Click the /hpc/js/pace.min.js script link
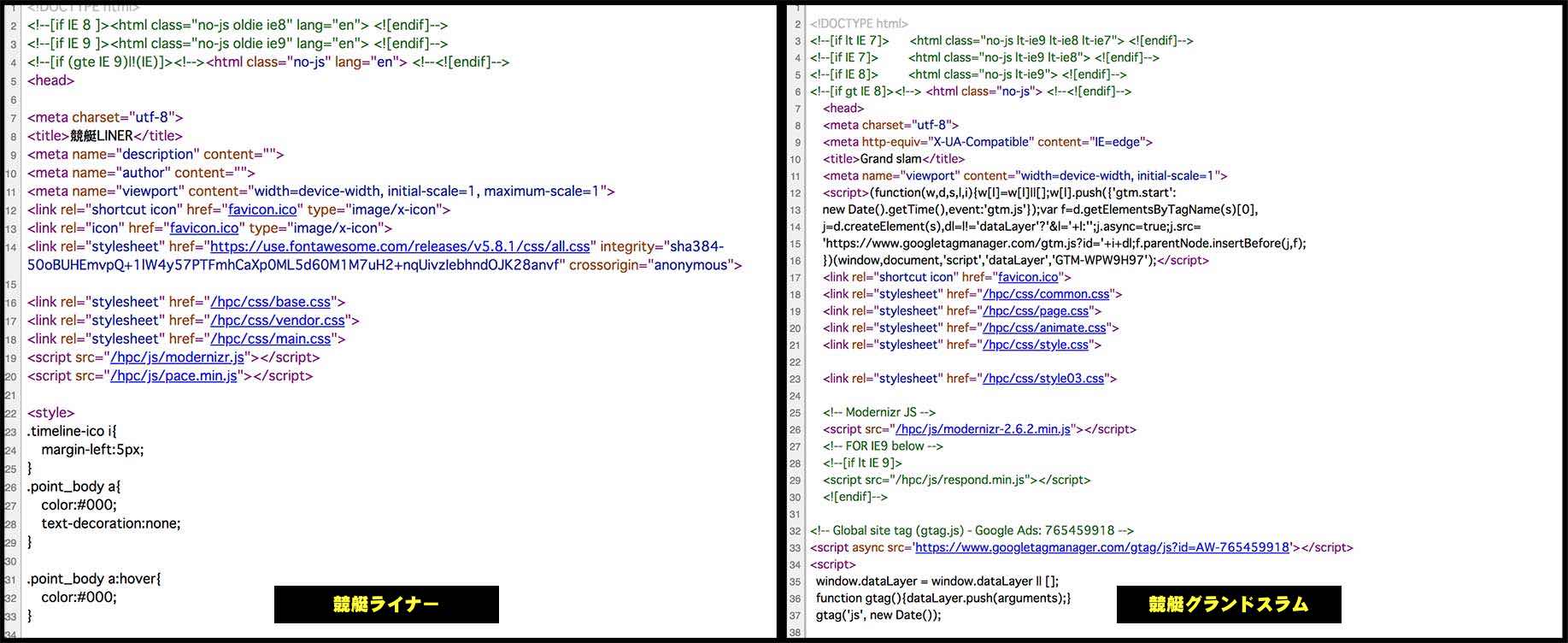The height and width of the screenshot is (643, 1568). tap(174, 376)
